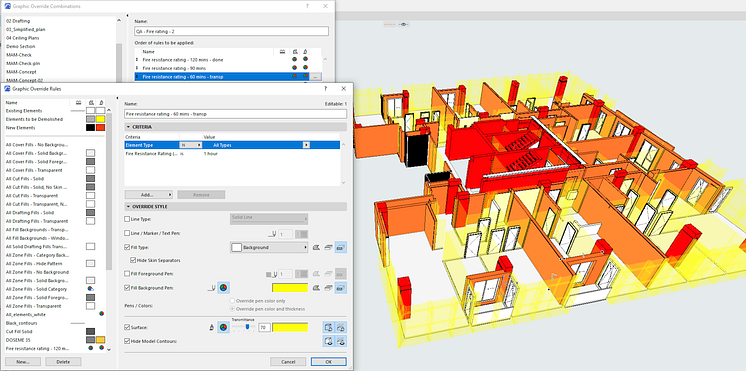Click the New... button
746x371 pixels.
point(23,362)
